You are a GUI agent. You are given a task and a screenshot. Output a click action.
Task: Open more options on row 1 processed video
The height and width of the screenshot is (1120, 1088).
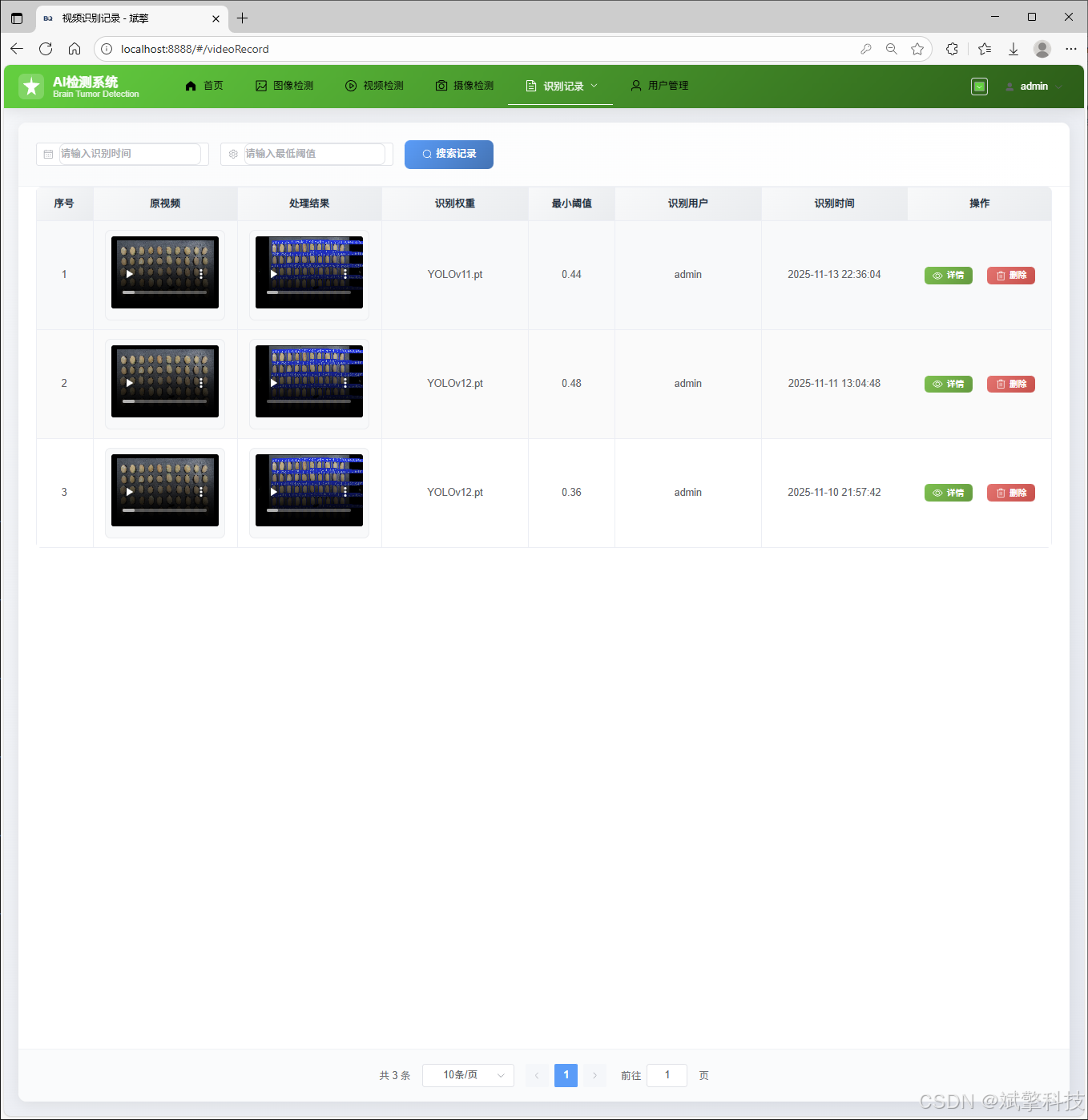point(345,274)
